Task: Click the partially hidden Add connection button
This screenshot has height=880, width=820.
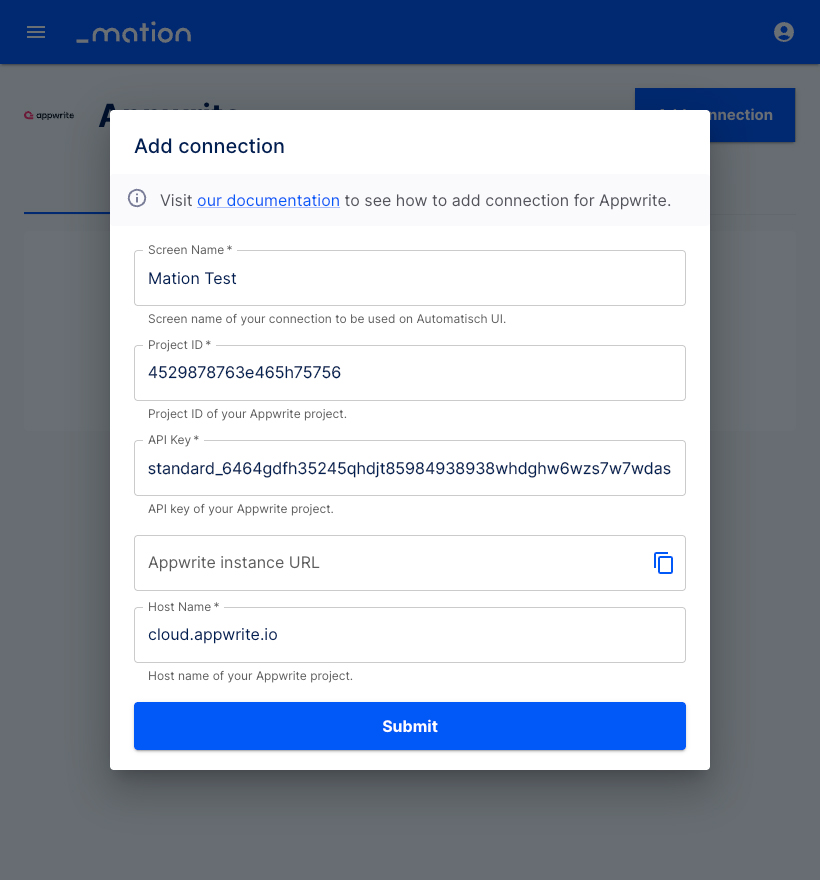Action: pyautogui.click(x=752, y=114)
